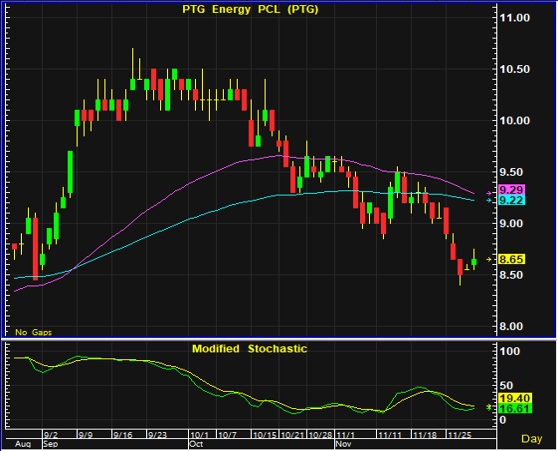Click the Sep month label
The height and width of the screenshot is (451, 558).
50,444
